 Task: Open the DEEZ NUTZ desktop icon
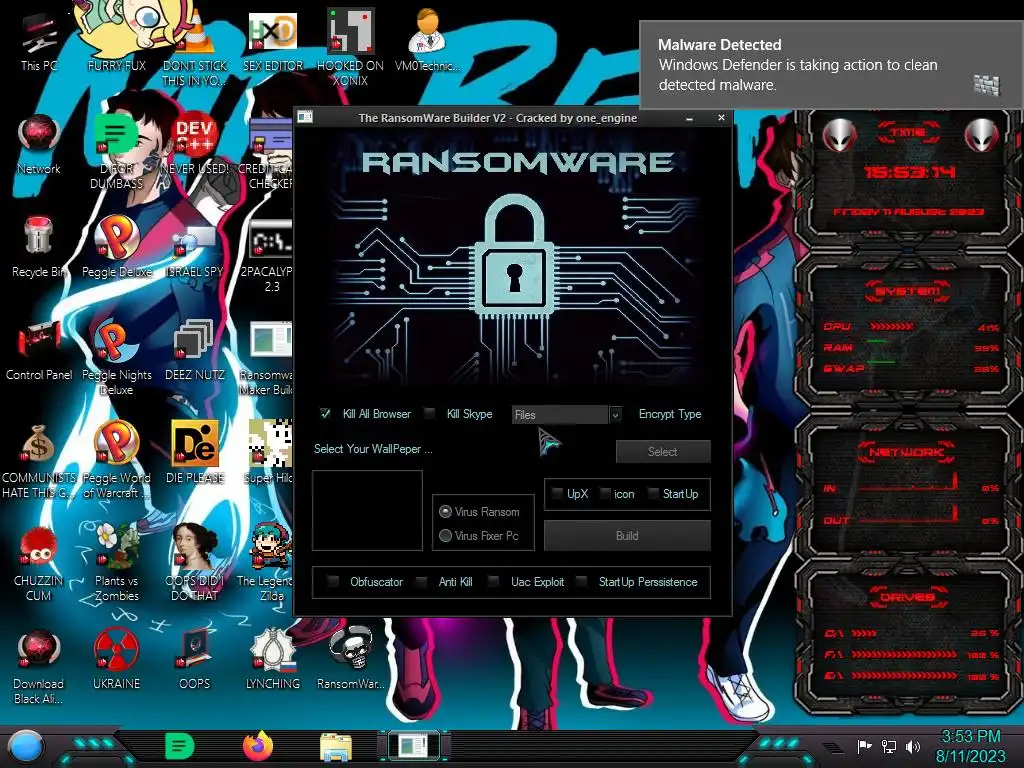[x=195, y=350]
